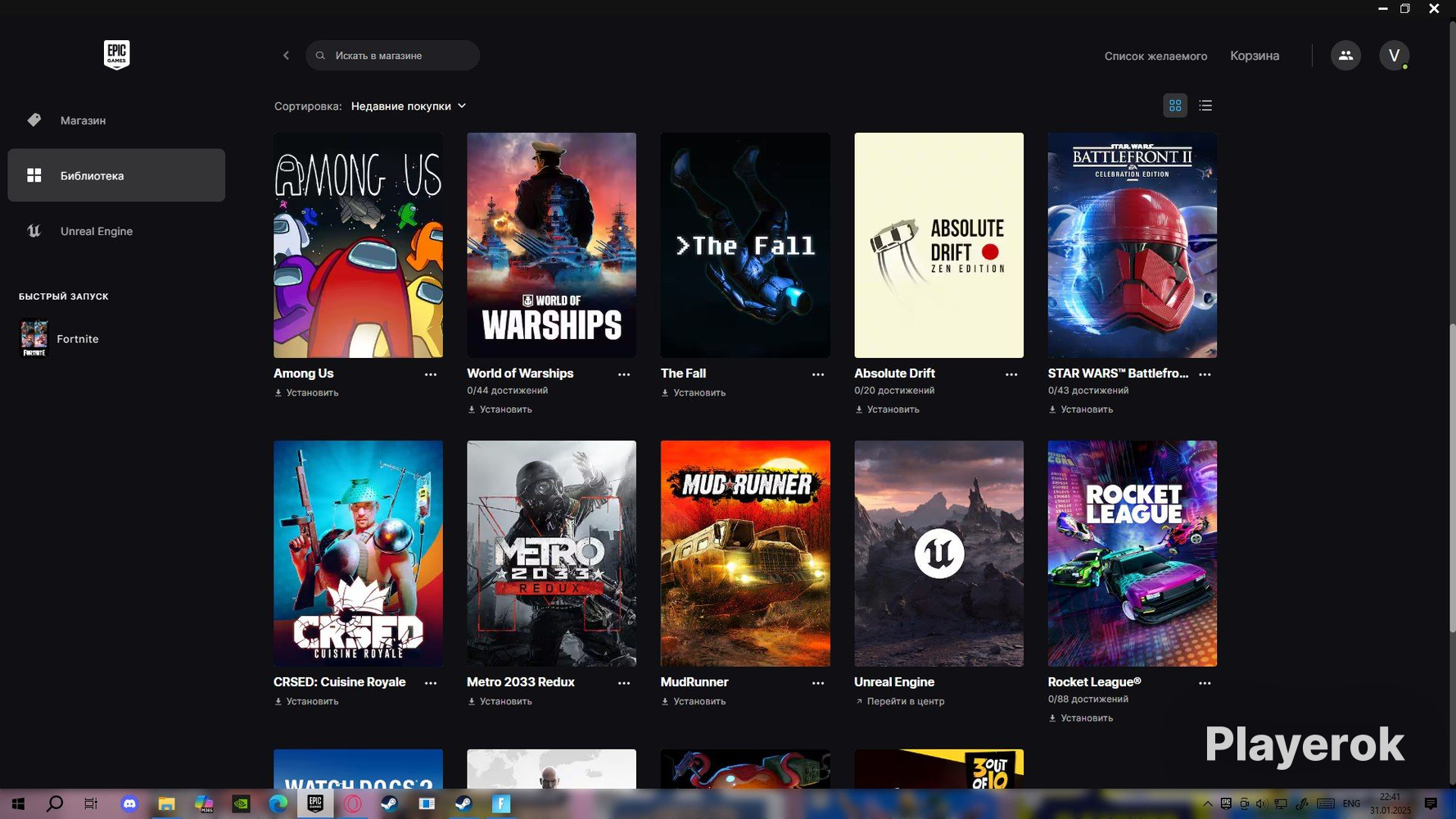Viewport: 1456px width, 819px height.
Task: Select Библиотека in the sidebar
Action: (x=116, y=175)
